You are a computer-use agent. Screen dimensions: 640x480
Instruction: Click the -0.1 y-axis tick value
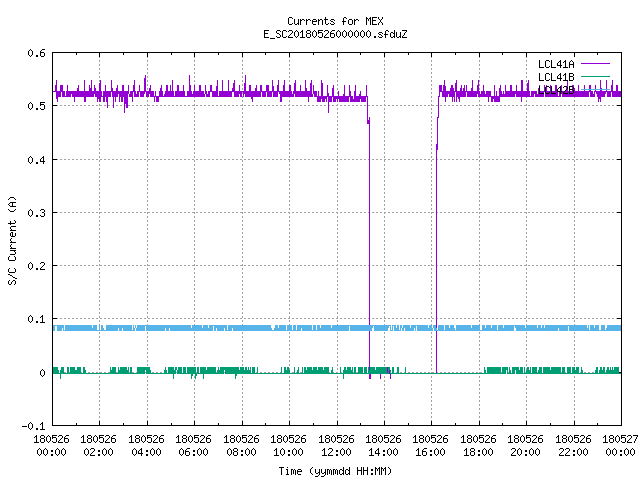click(33, 426)
